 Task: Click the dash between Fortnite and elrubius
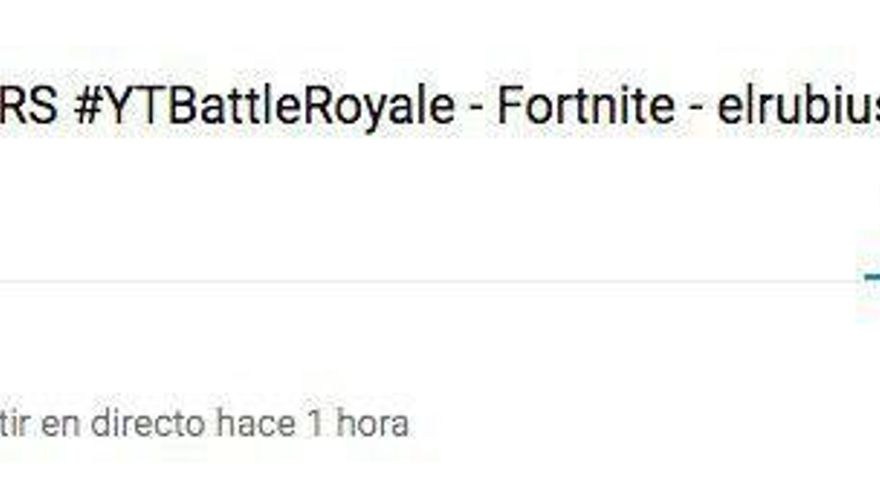coord(696,109)
